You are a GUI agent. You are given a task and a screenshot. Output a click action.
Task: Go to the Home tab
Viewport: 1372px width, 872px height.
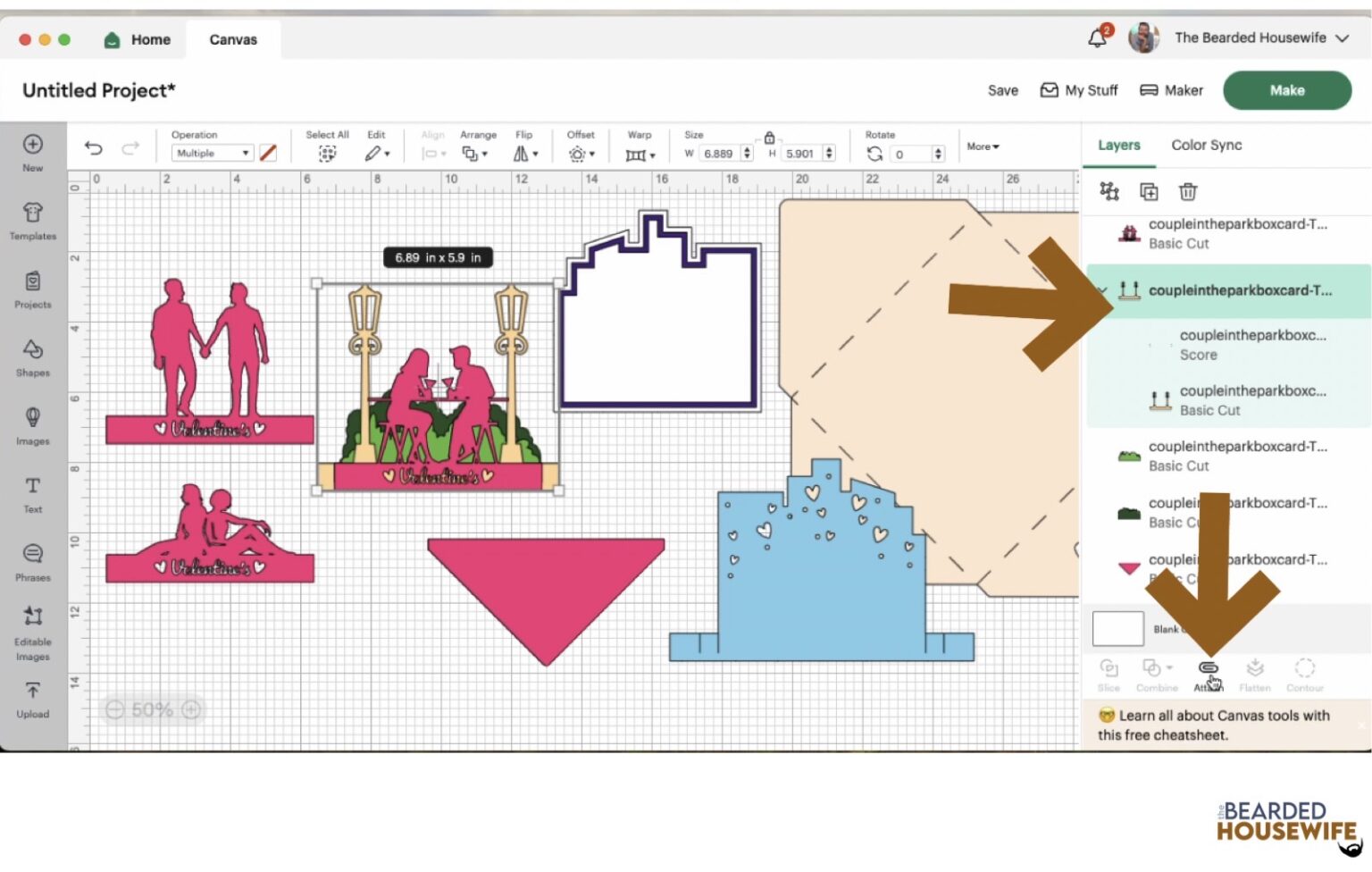[x=138, y=40]
